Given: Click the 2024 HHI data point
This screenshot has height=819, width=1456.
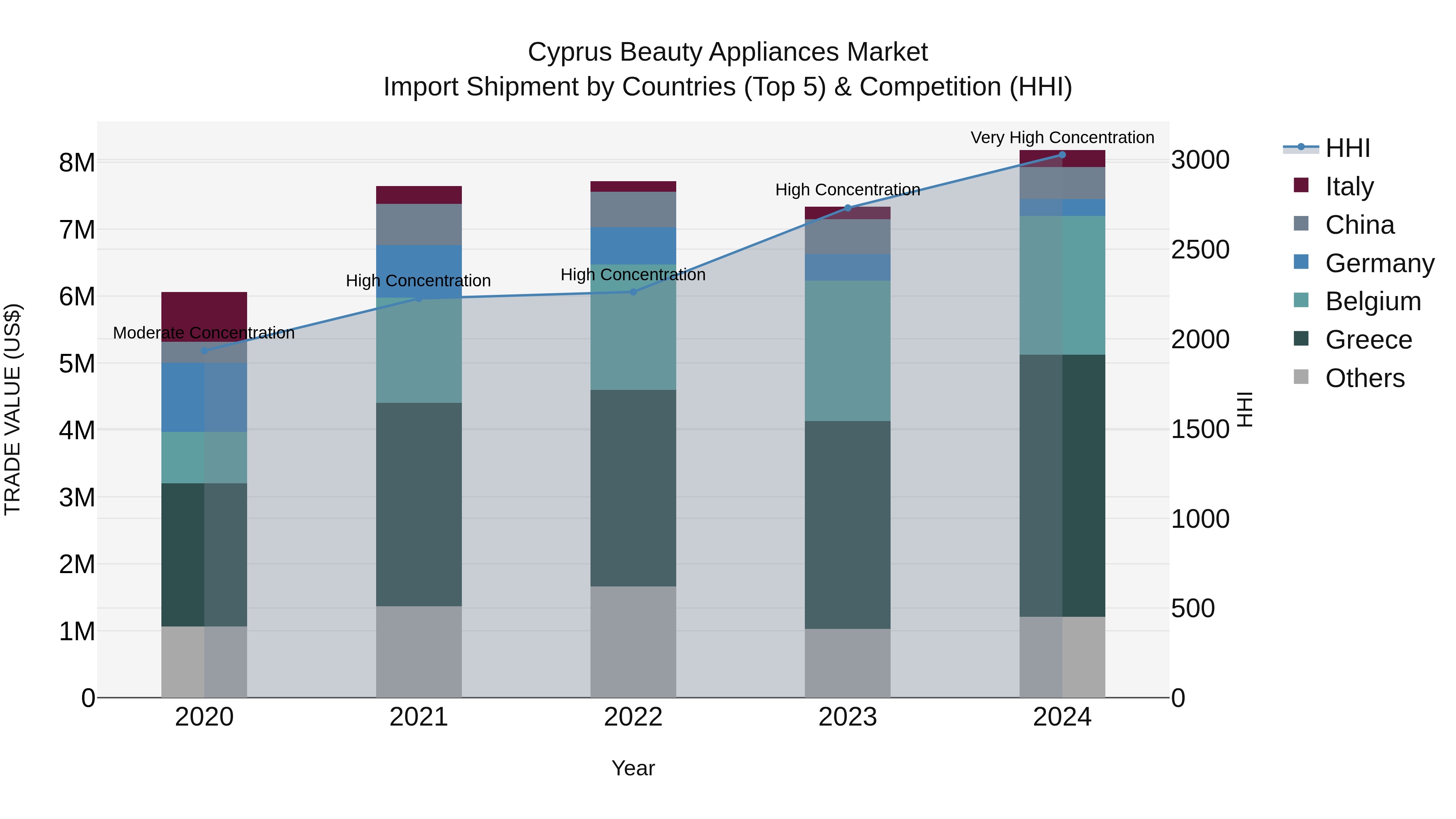Looking at the screenshot, I should (x=1062, y=155).
